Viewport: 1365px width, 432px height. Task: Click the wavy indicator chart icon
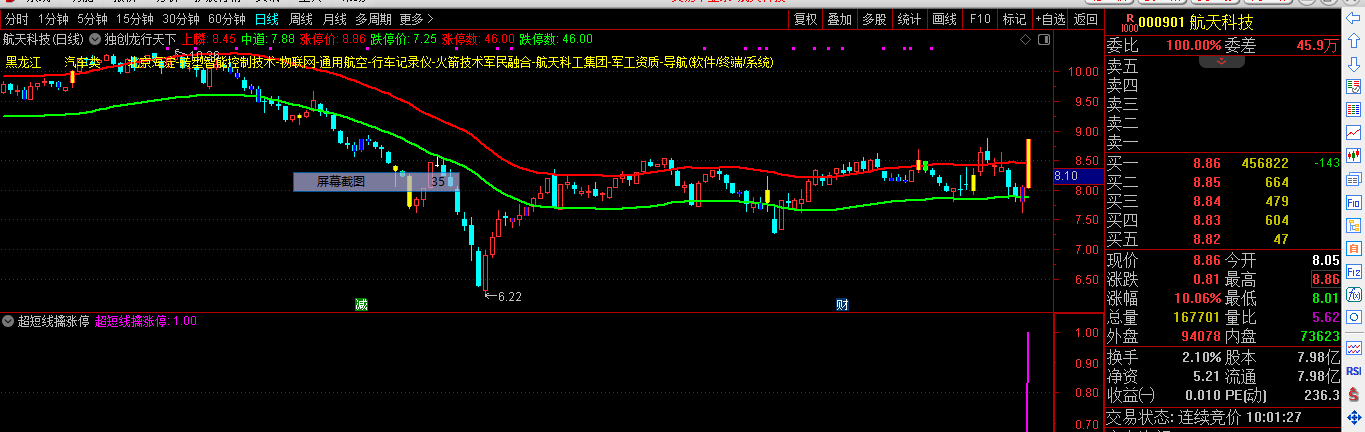pyautogui.click(x=1354, y=347)
